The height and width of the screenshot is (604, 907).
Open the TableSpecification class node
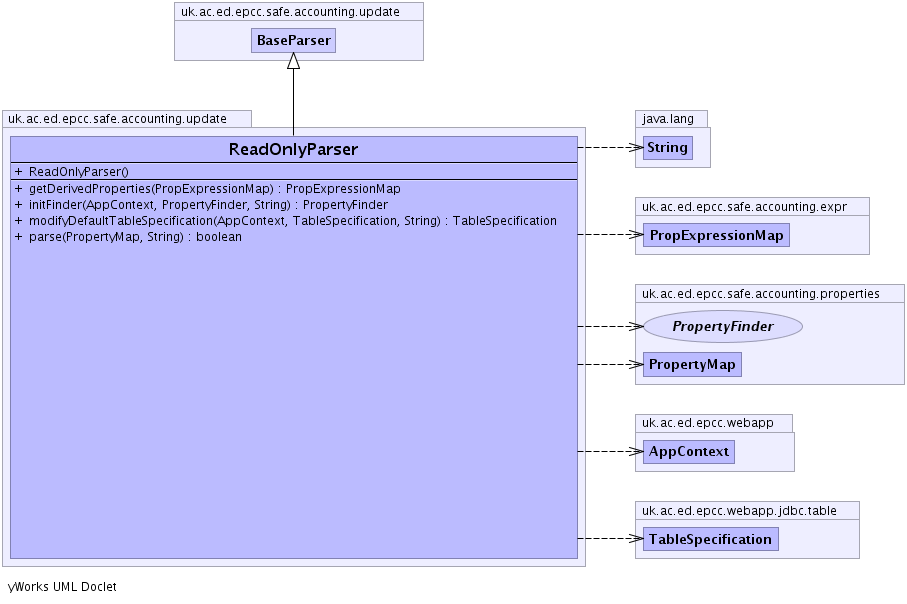[x=710, y=539]
